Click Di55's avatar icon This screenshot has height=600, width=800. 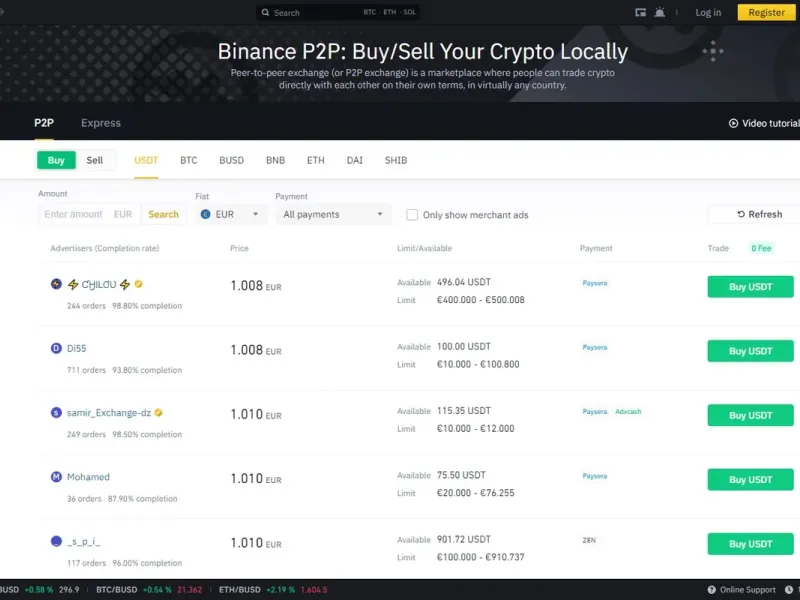pos(56,348)
